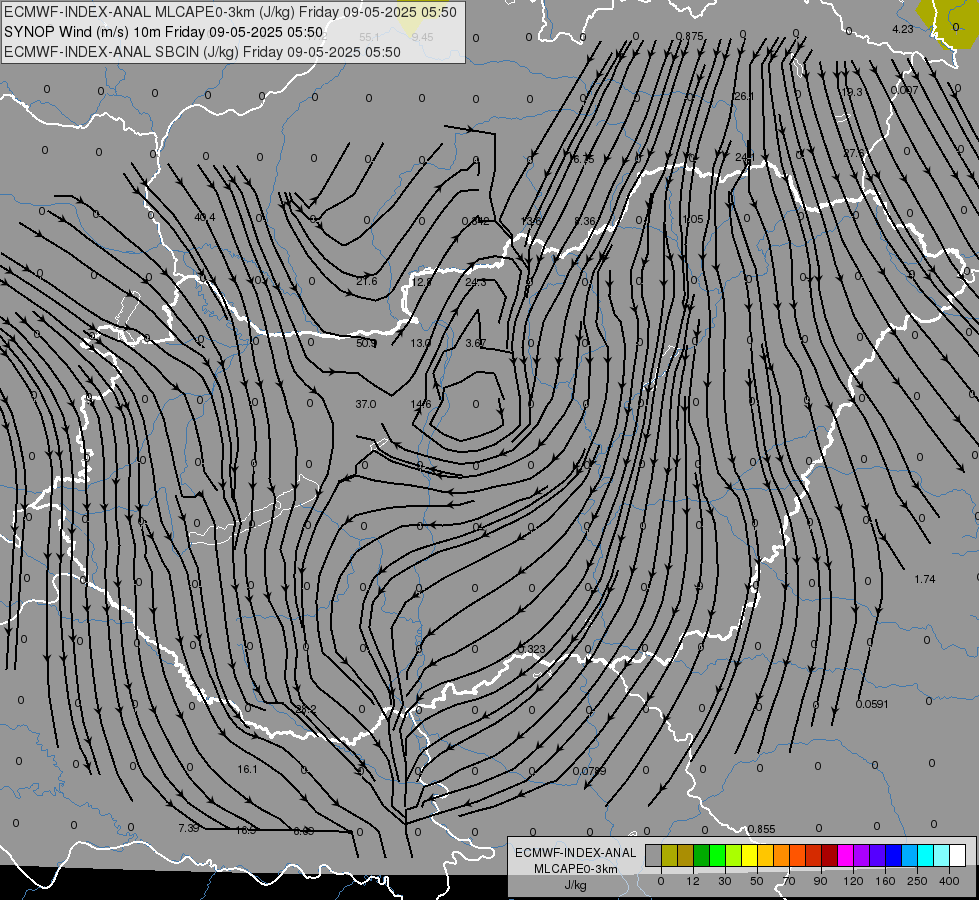Click the SYNOP Wind 10m header line

click(164, 32)
